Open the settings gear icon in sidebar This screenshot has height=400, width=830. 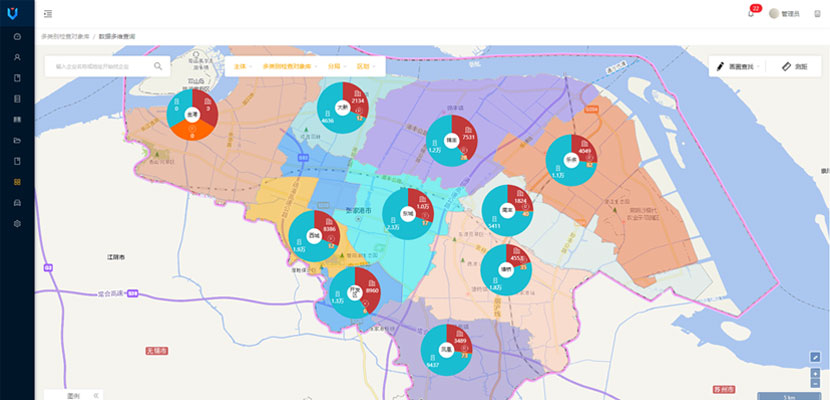coord(17,223)
